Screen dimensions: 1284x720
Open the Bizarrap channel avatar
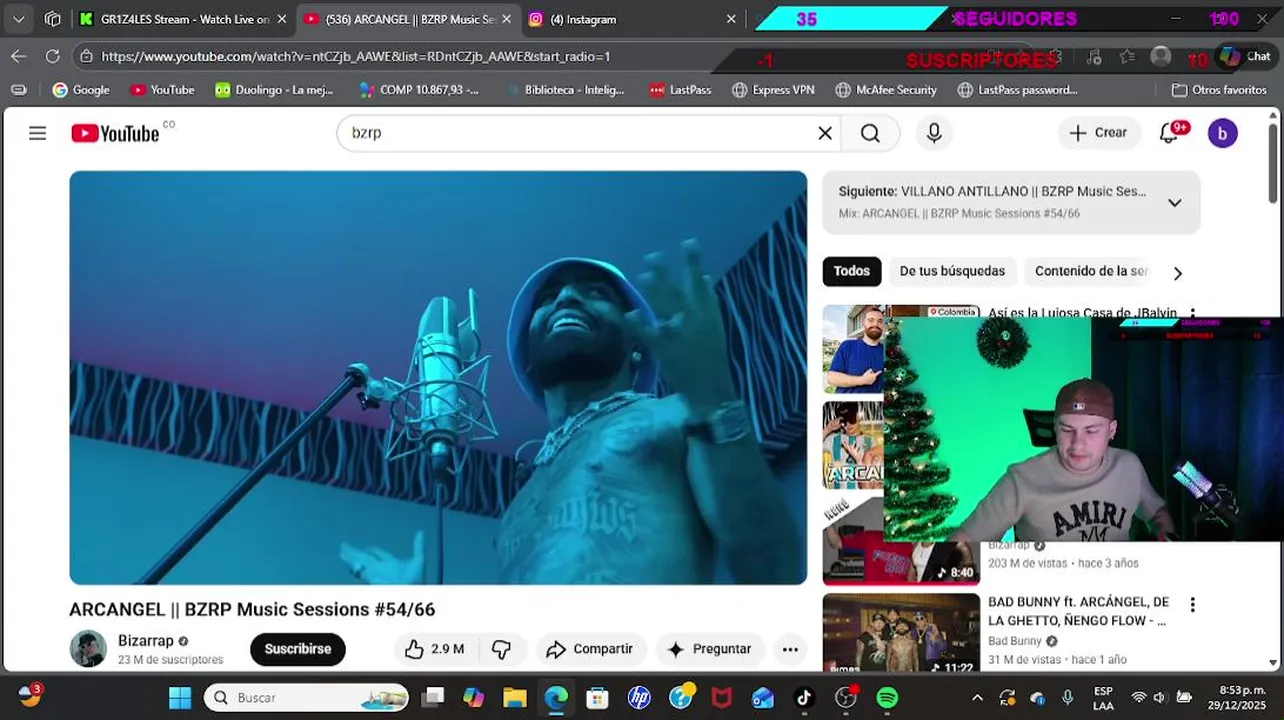(x=88, y=649)
